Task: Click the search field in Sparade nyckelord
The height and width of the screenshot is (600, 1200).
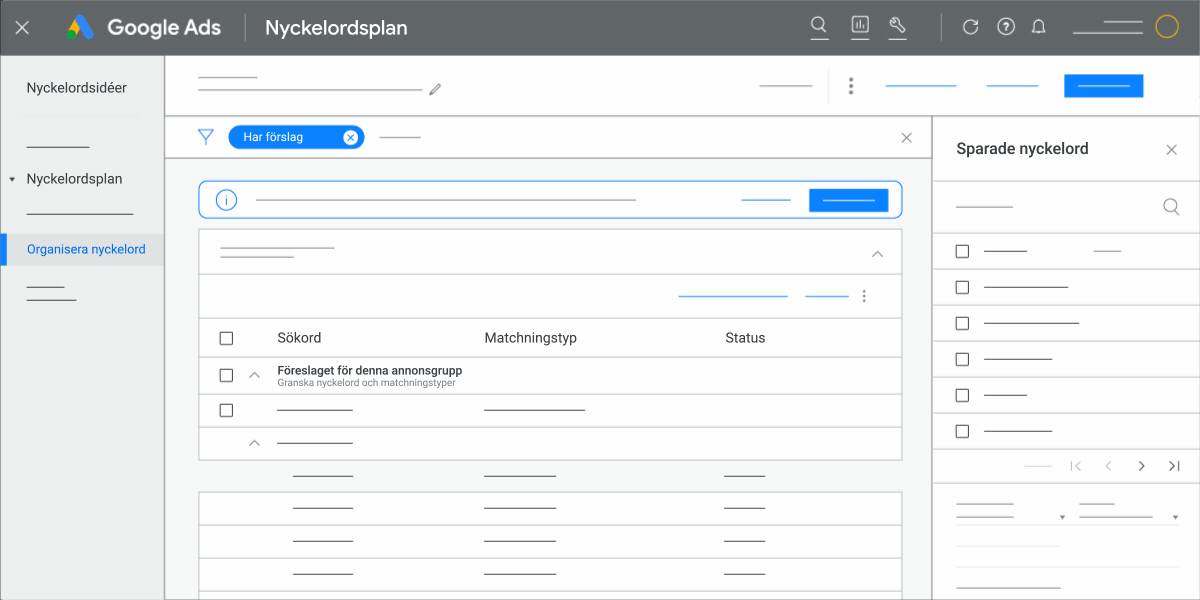Action: coord(1066,207)
